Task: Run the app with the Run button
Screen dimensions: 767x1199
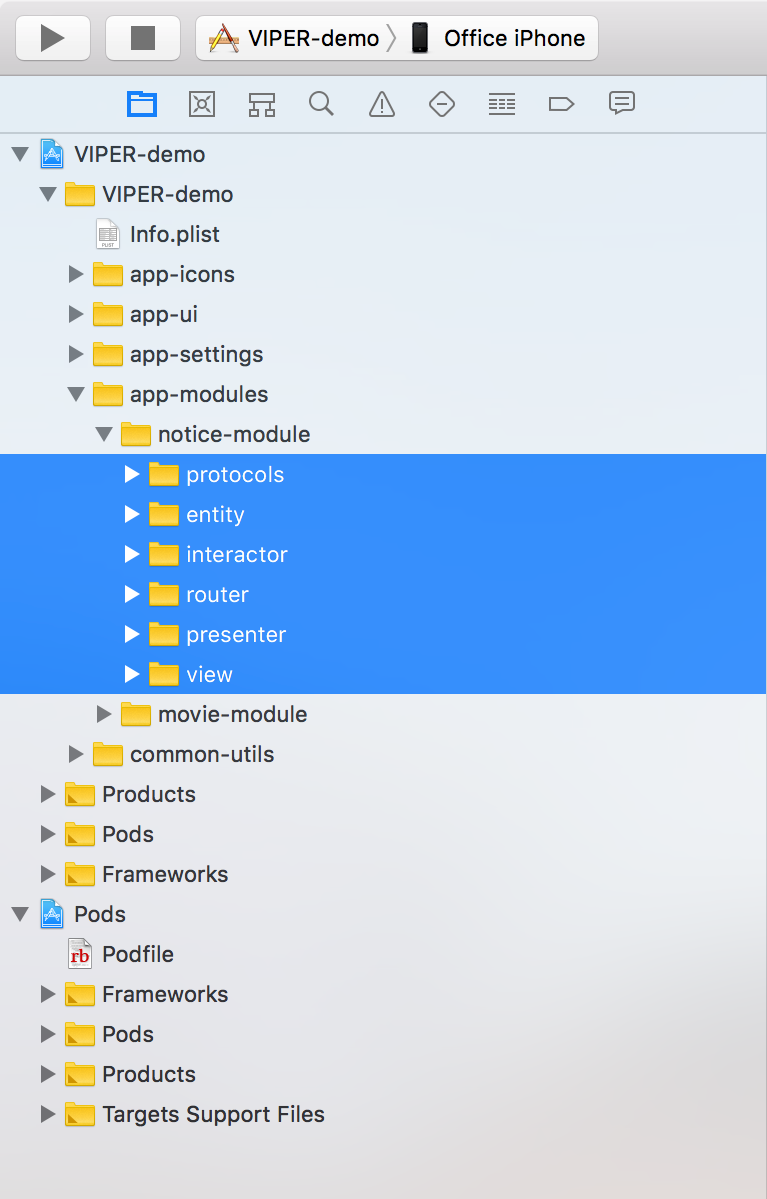Action: point(52,38)
